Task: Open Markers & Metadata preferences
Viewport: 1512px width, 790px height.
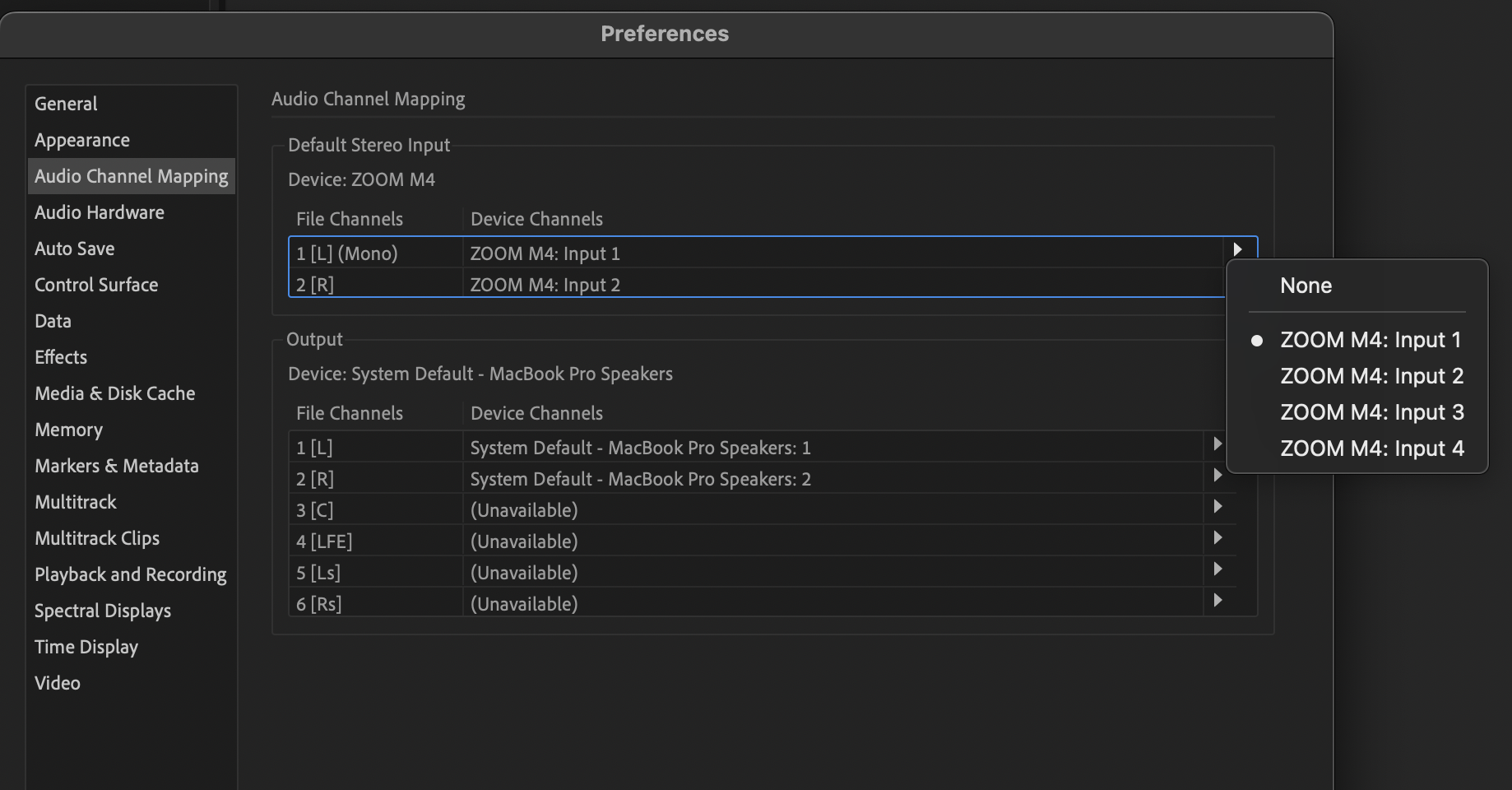Action: 117,466
